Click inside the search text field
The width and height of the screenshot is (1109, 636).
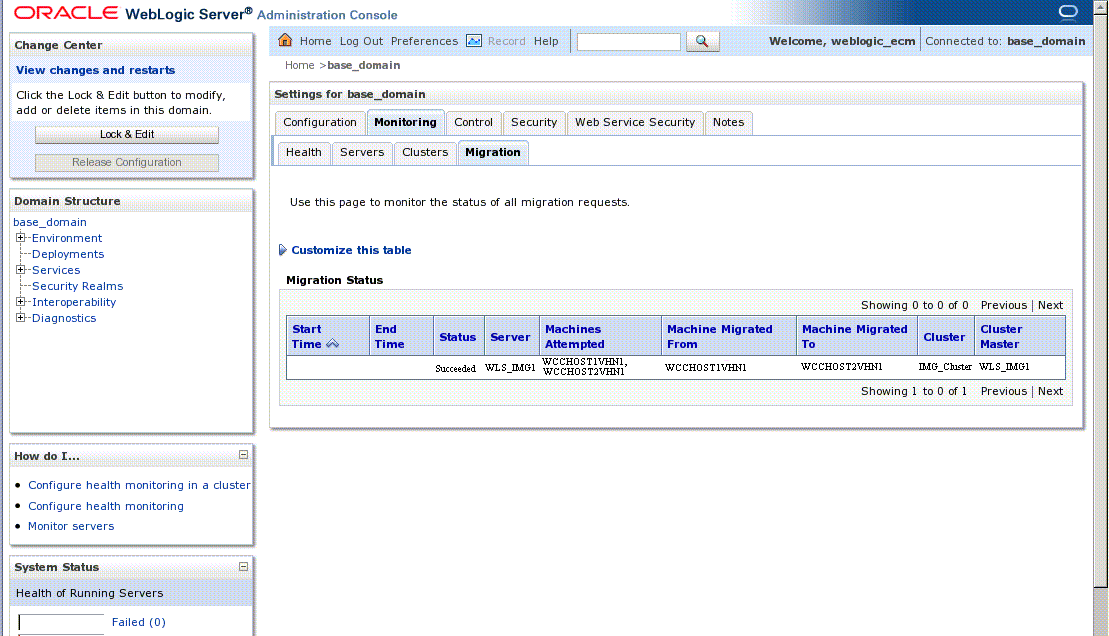[629, 42]
